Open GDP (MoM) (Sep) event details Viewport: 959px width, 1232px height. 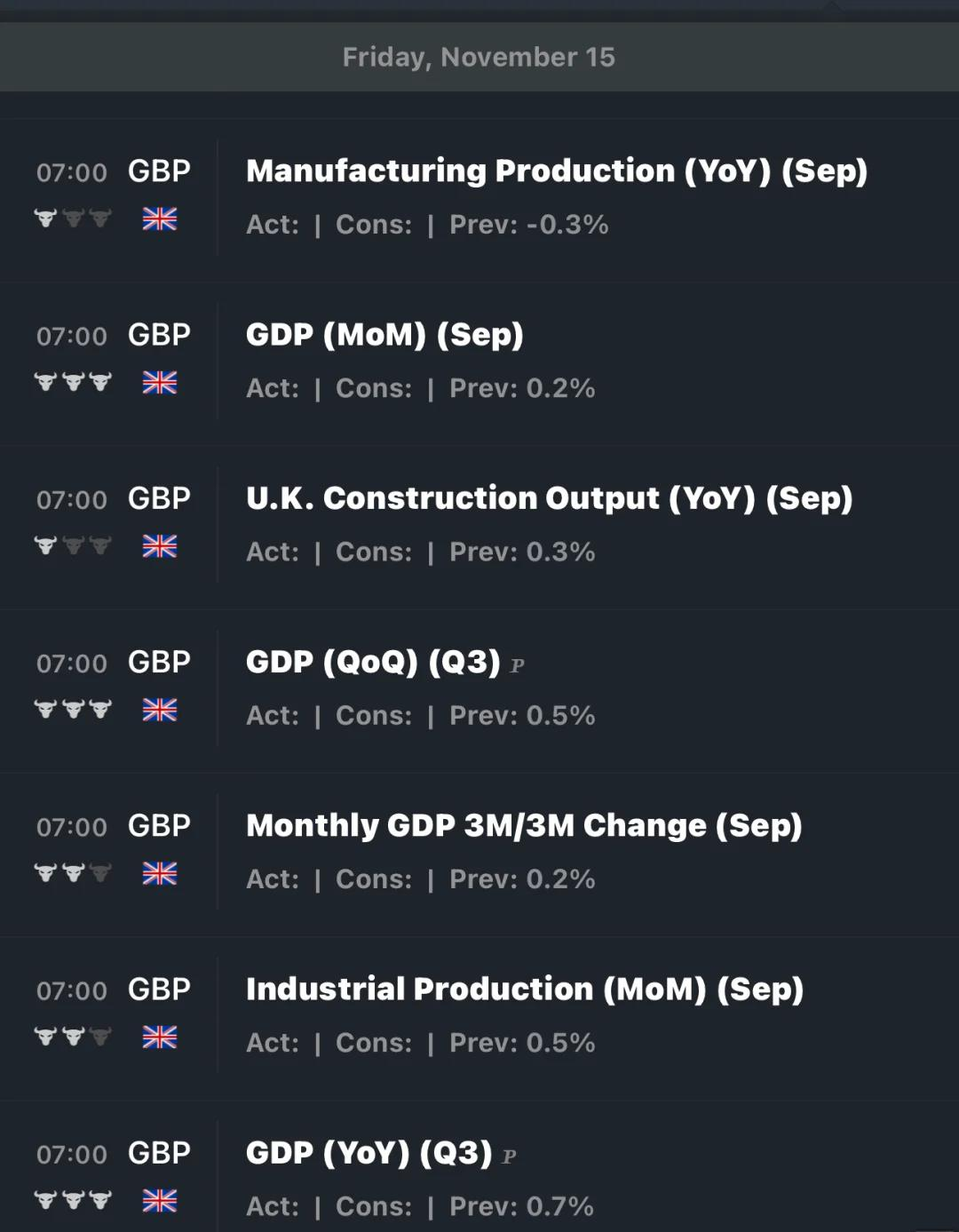[384, 335]
